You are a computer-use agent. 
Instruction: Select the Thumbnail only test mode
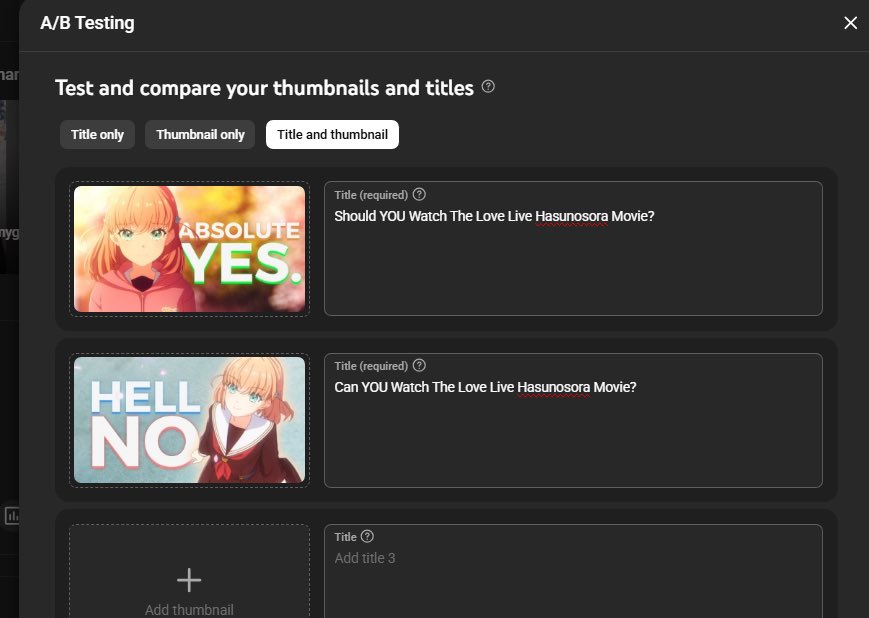pos(200,135)
